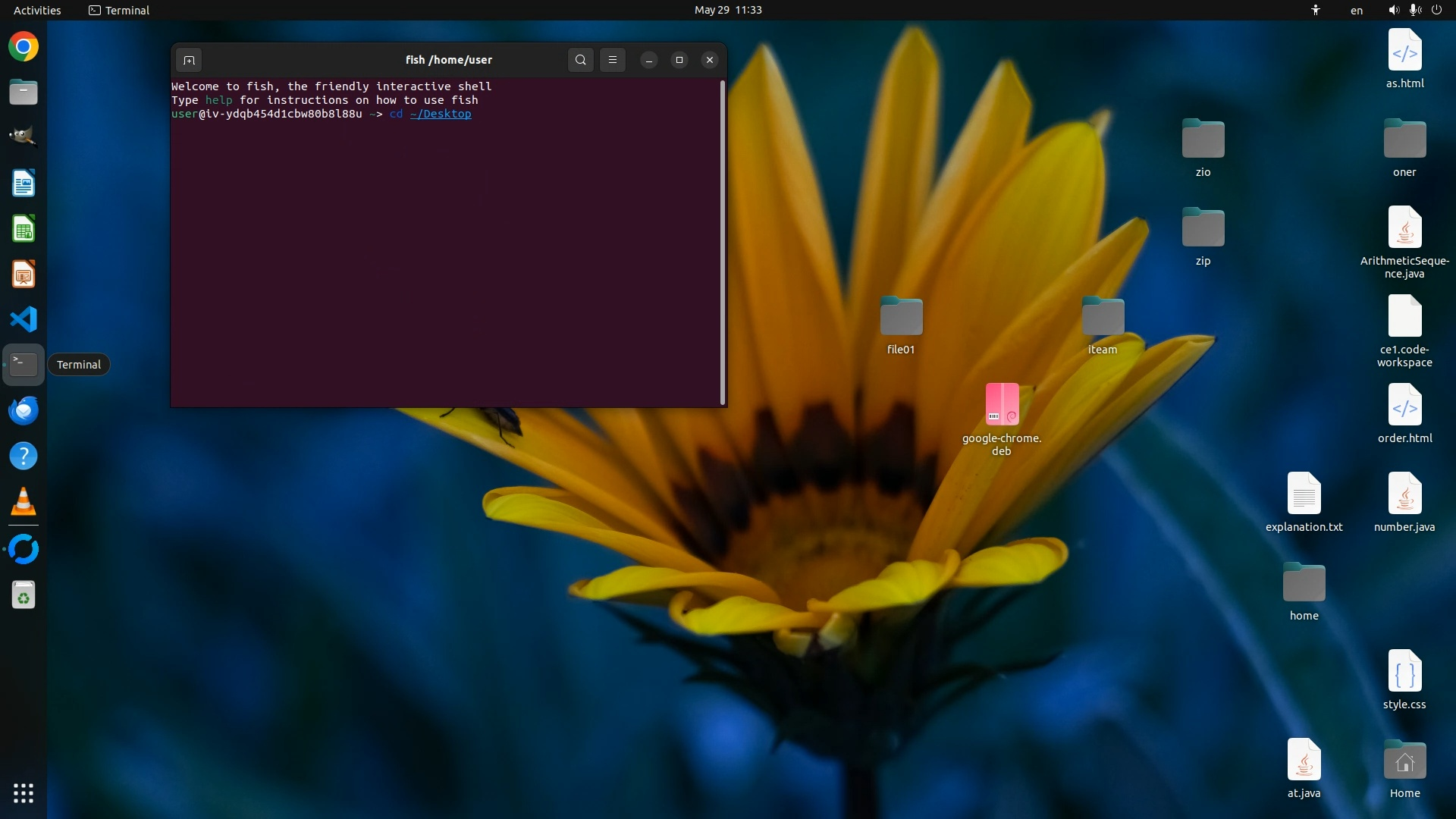The height and width of the screenshot is (819, 1456).
Task: Open LibreOffice Writer from the dock
Action: click(24, 184)
